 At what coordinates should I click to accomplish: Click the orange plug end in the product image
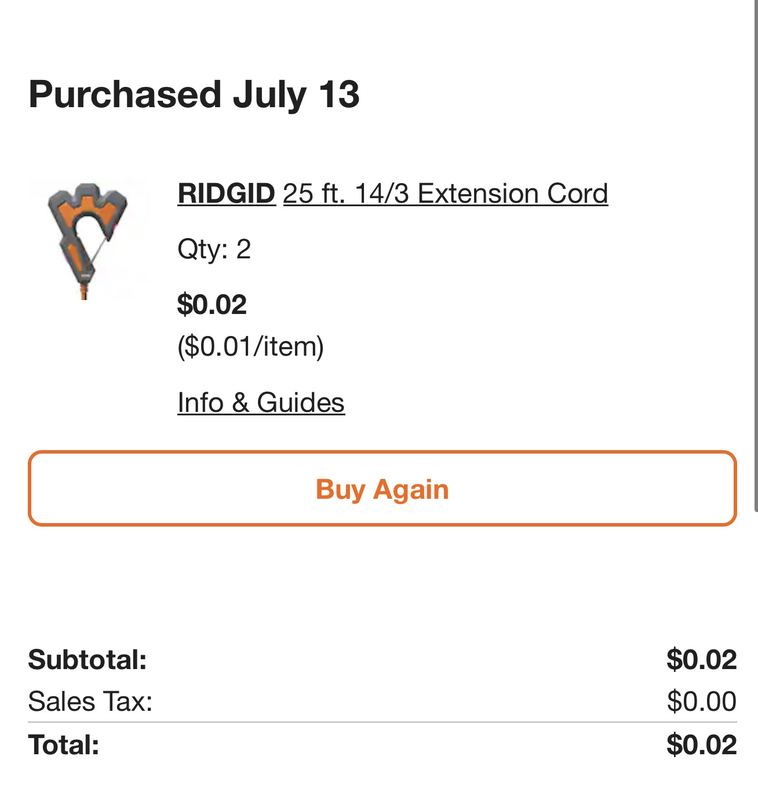tap(85, 292)
